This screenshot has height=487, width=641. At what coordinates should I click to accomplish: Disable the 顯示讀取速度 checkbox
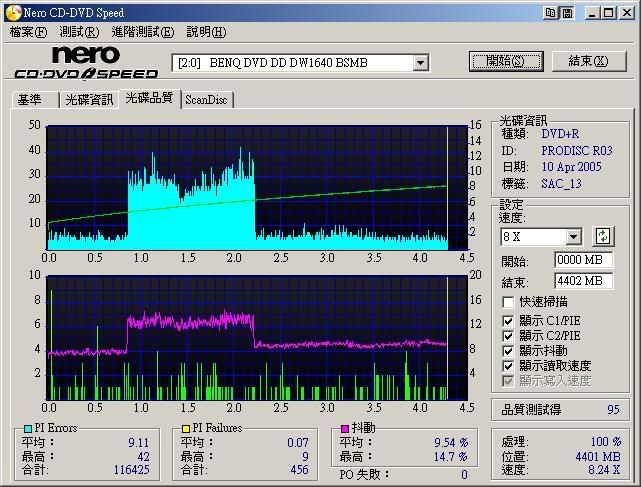tap(509, 366)
